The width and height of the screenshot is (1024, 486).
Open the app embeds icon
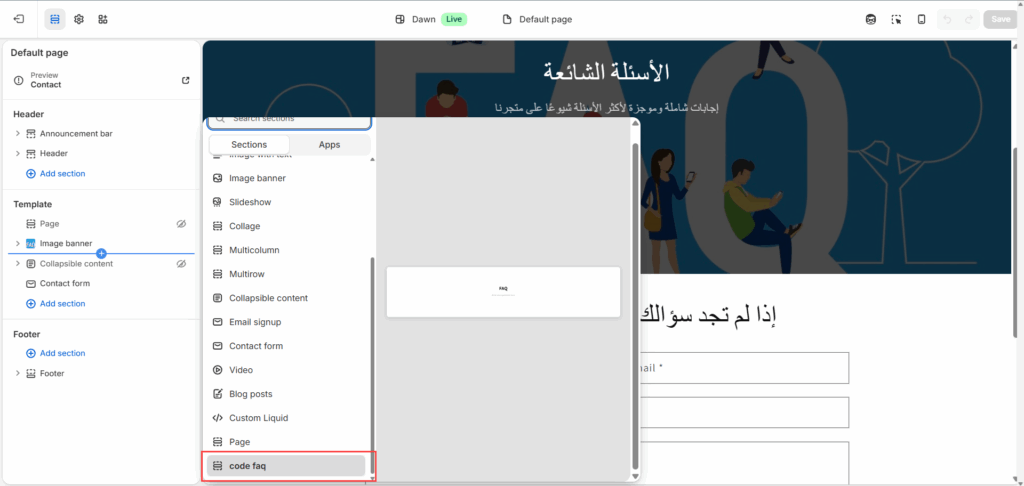(103, 19)
